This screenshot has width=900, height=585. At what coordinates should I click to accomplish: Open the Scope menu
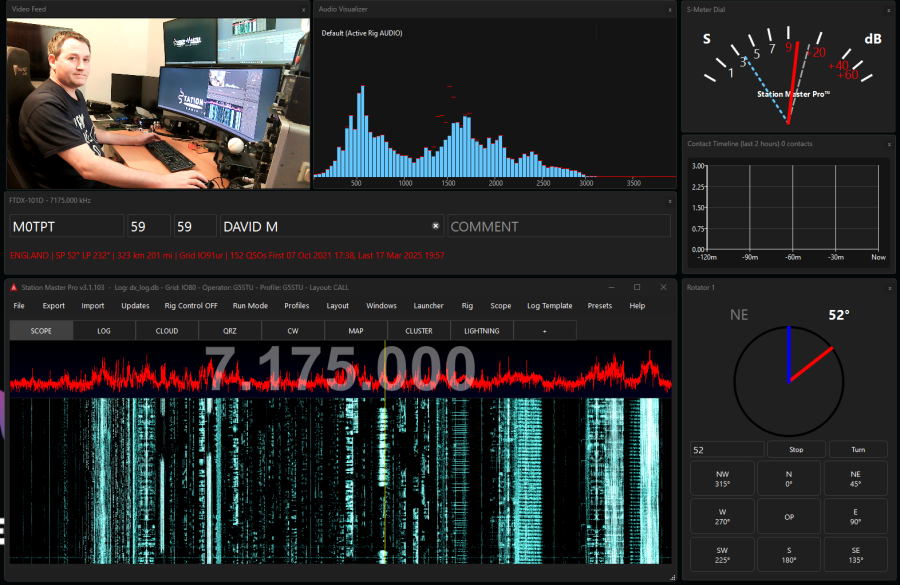[501, 305]
